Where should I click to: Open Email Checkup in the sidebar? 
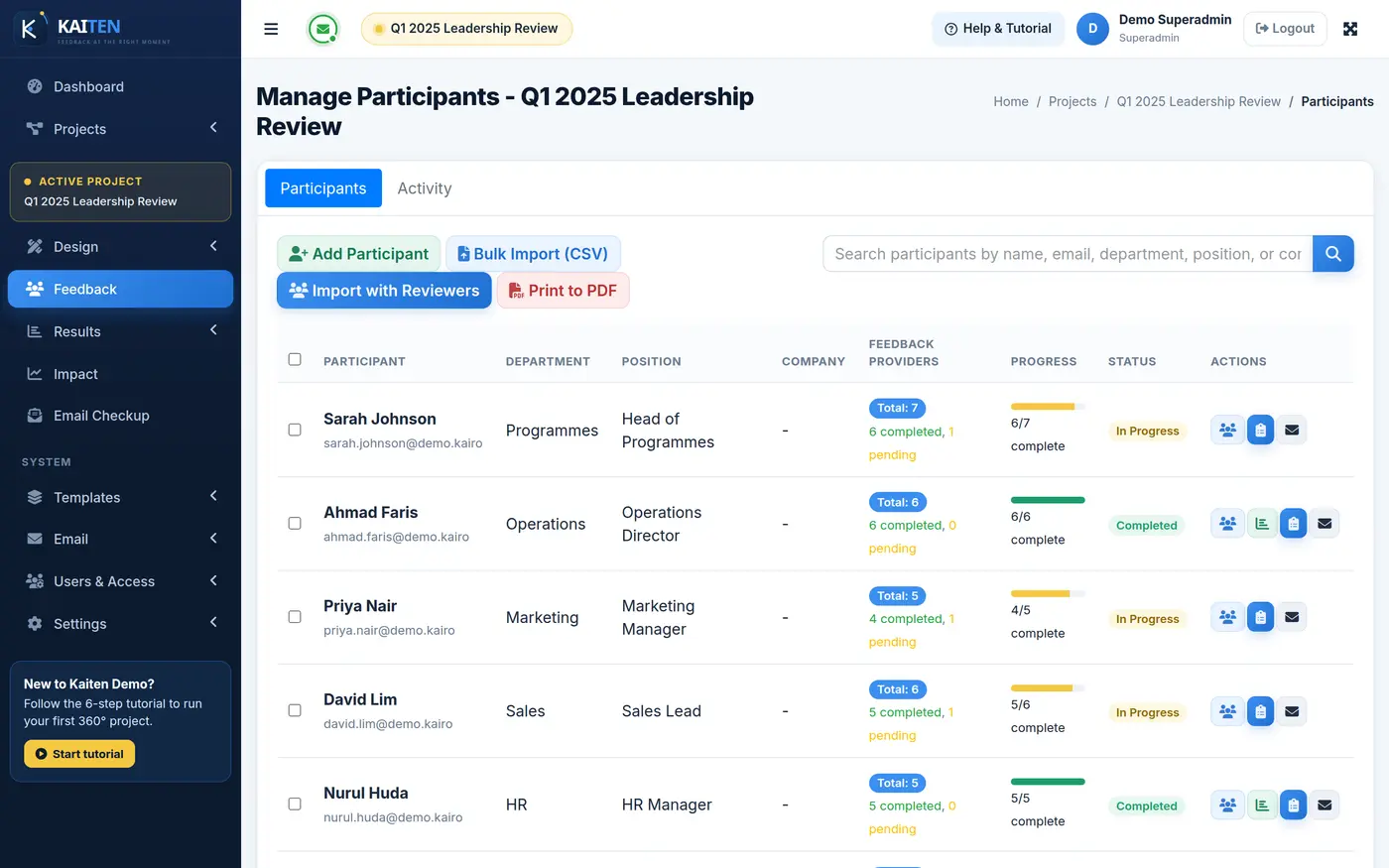pyautogui.click(x=120, y=416)
